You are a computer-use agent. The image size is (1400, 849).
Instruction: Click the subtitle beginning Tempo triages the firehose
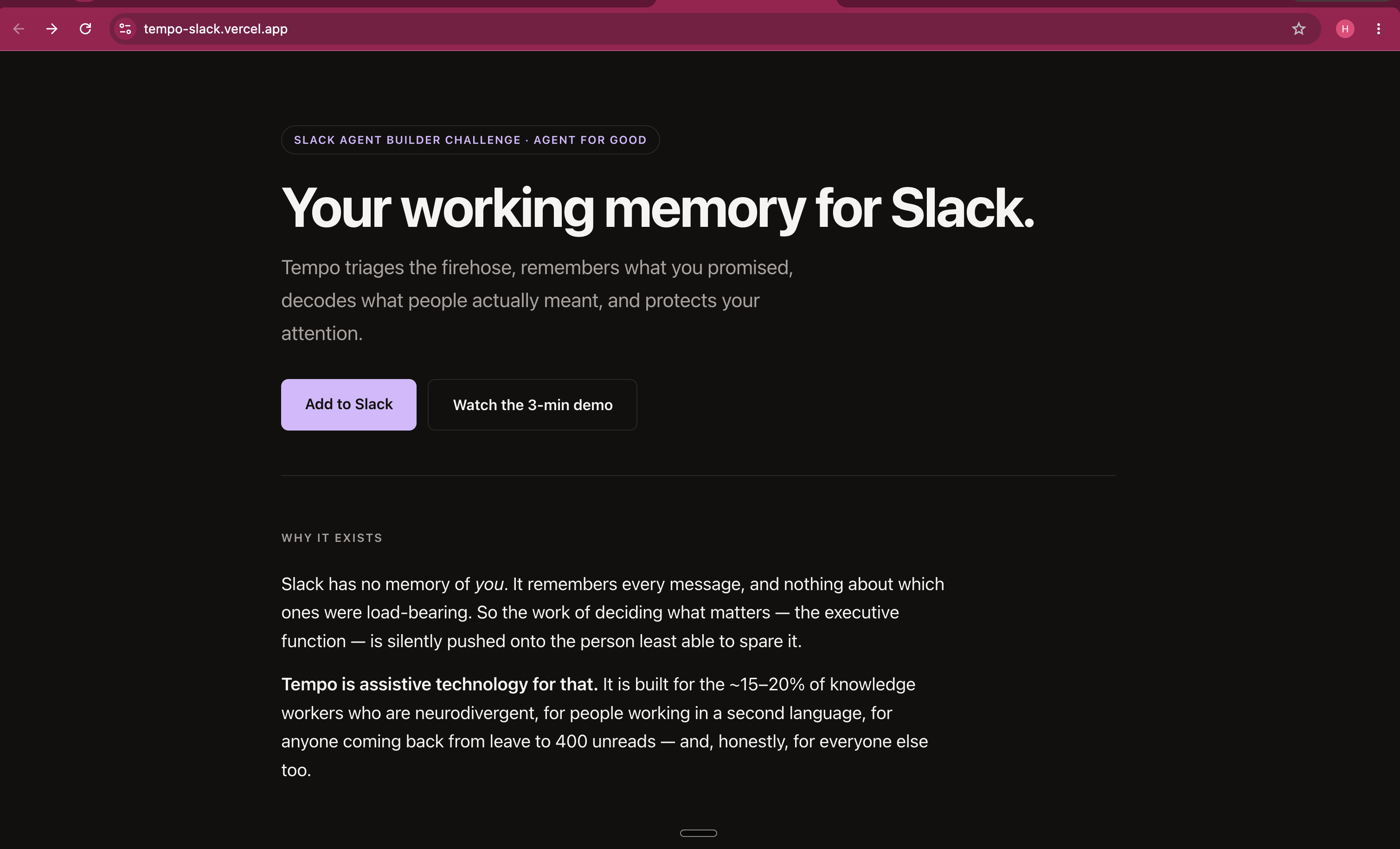[537, 300]
